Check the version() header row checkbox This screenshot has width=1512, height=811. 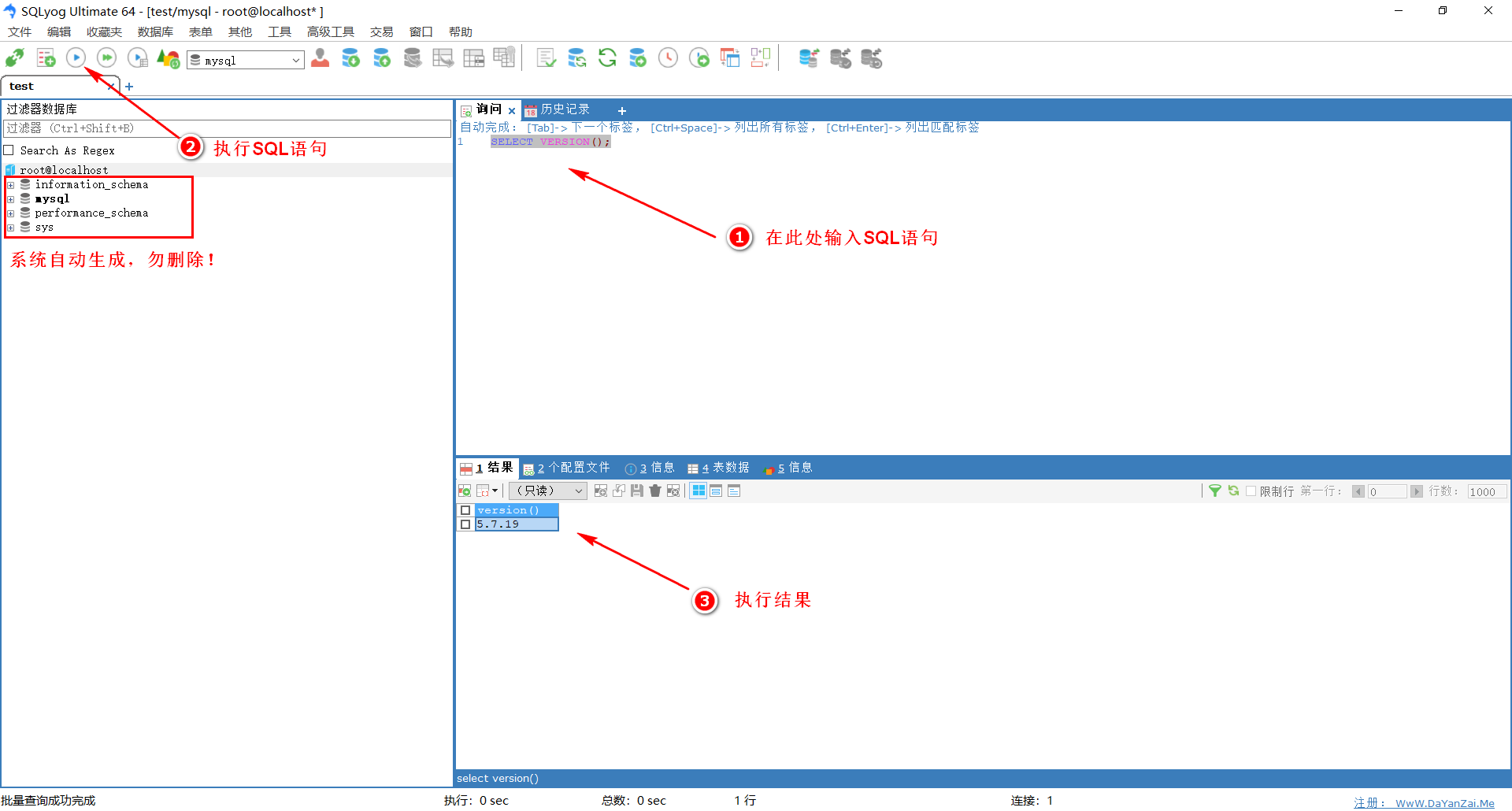pos(465,510)
